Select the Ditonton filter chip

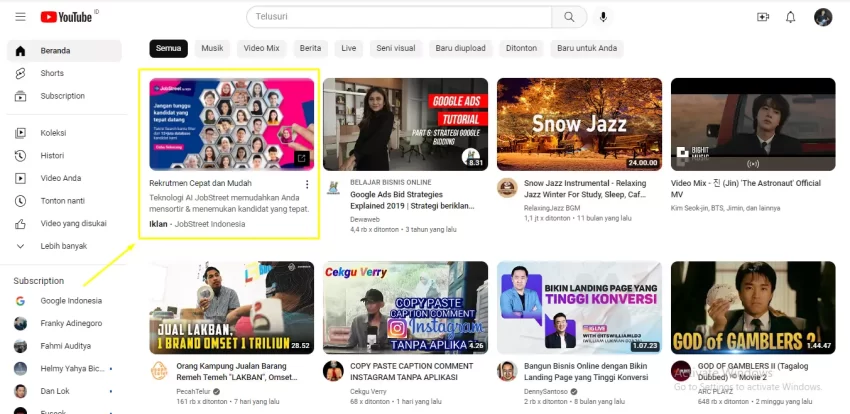(521, 48)
